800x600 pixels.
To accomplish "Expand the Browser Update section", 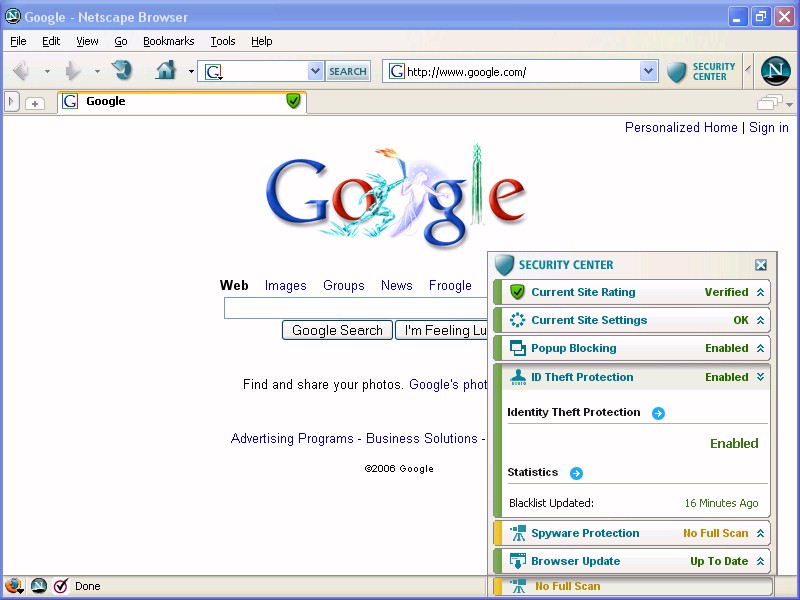I will click(760, 561).
